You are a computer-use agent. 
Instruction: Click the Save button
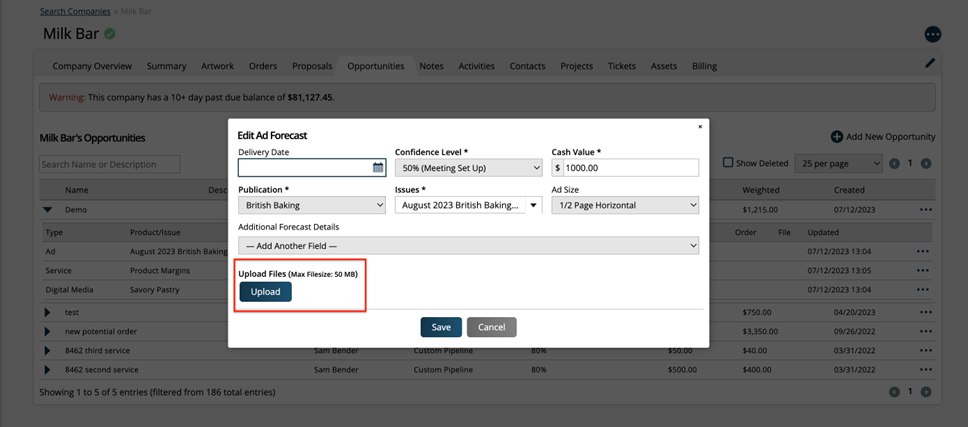(441, 327)
